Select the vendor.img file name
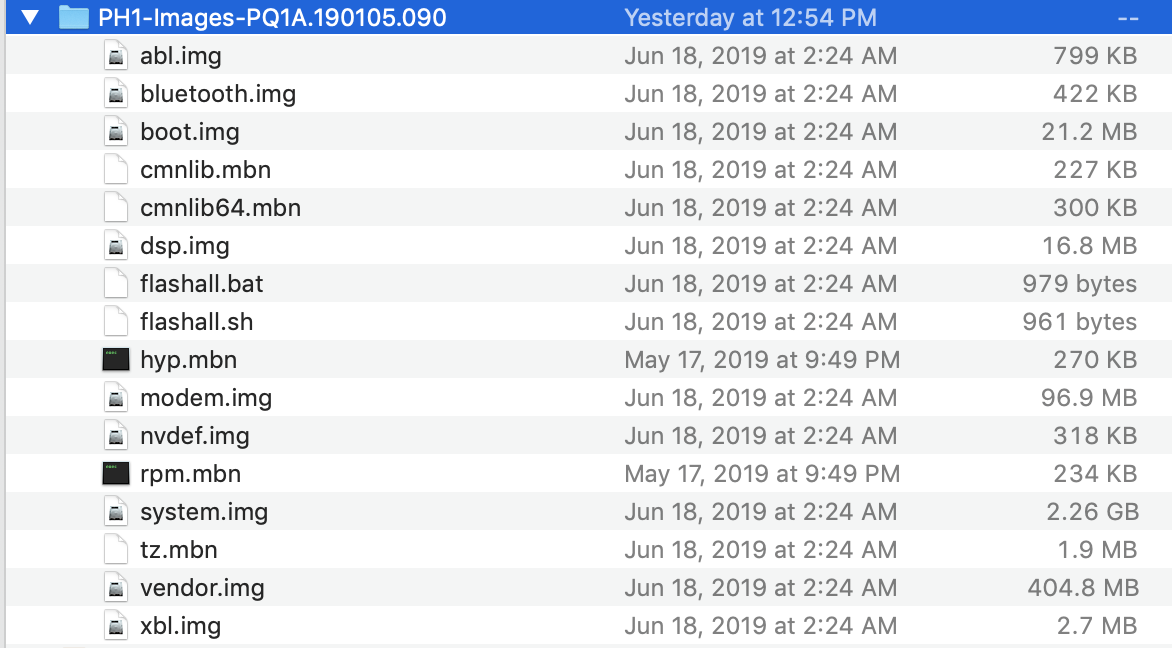1172x648 pixels. click(x=203, y=588)
